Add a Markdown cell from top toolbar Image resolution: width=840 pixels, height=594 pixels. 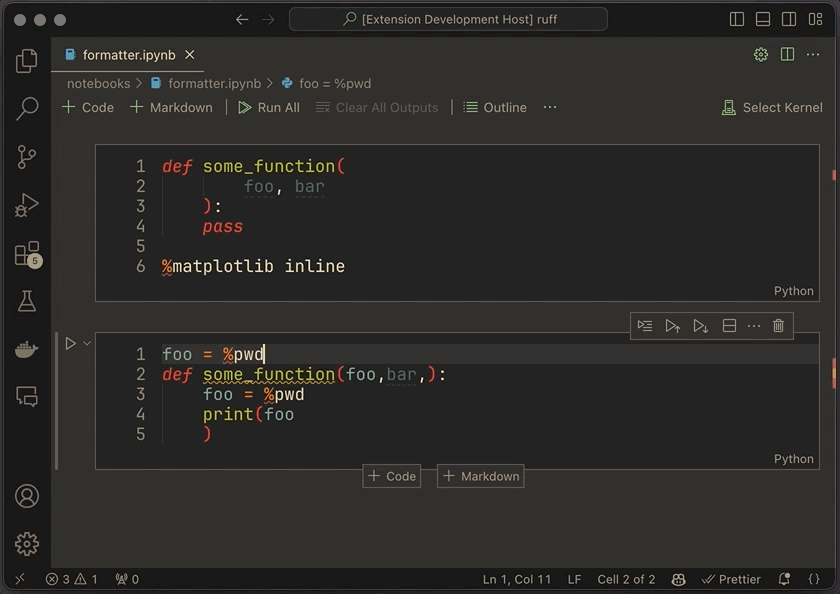click(x=171, y=107)
